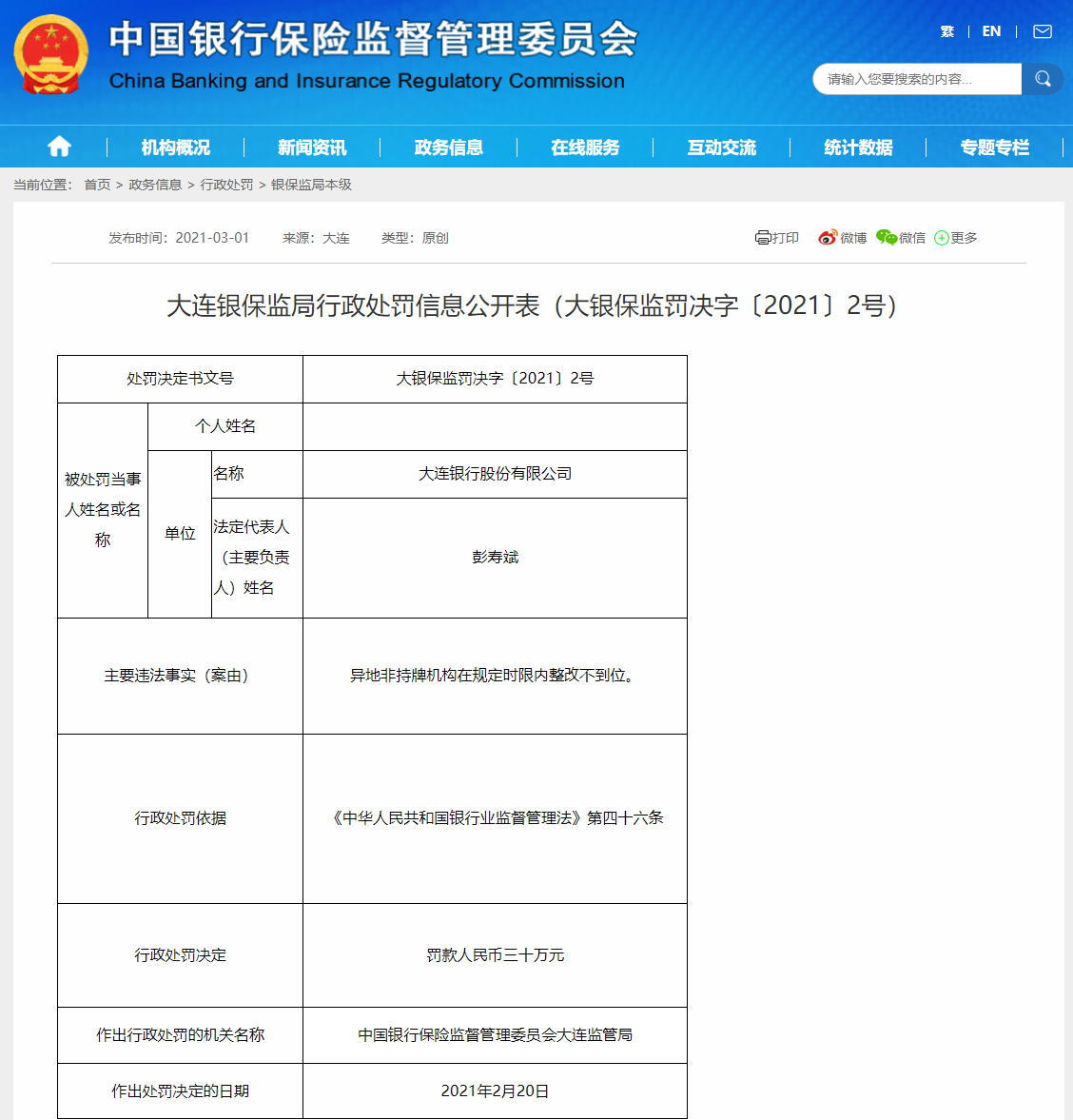Click 政务信息 breadcrumb link

(x=155, y=185)
